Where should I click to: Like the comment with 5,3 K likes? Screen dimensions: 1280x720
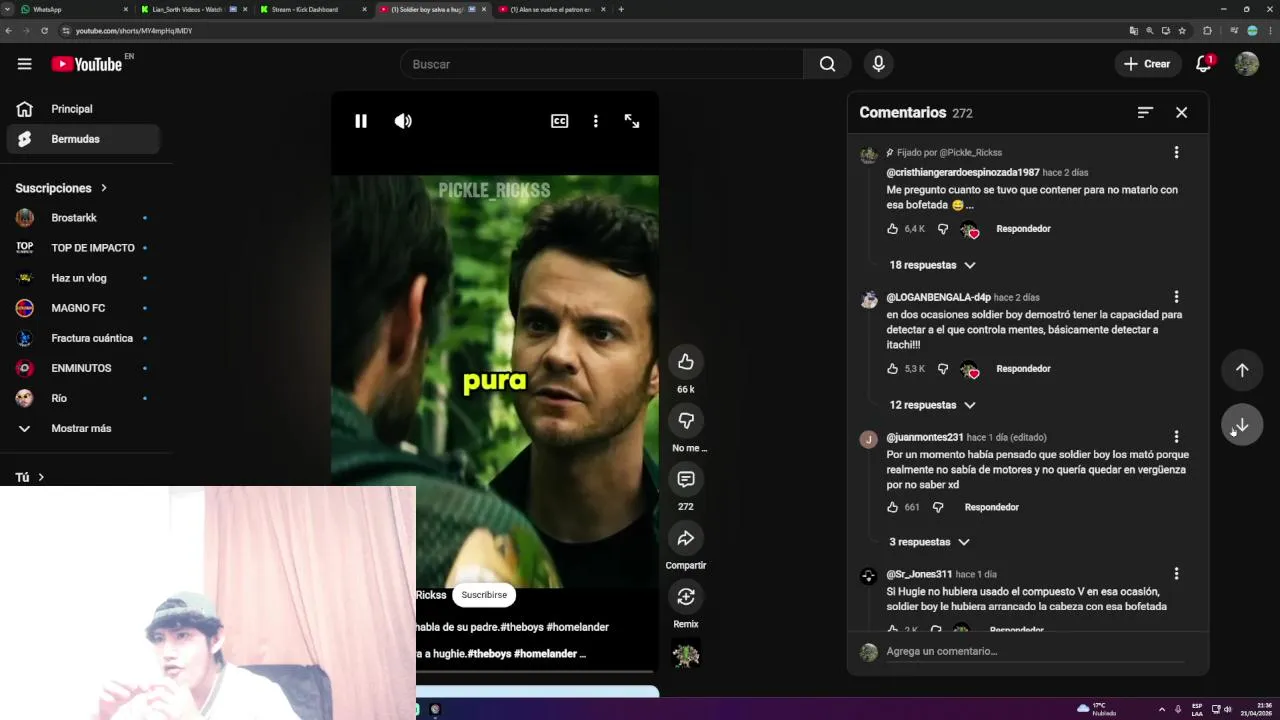coord(892,369)
